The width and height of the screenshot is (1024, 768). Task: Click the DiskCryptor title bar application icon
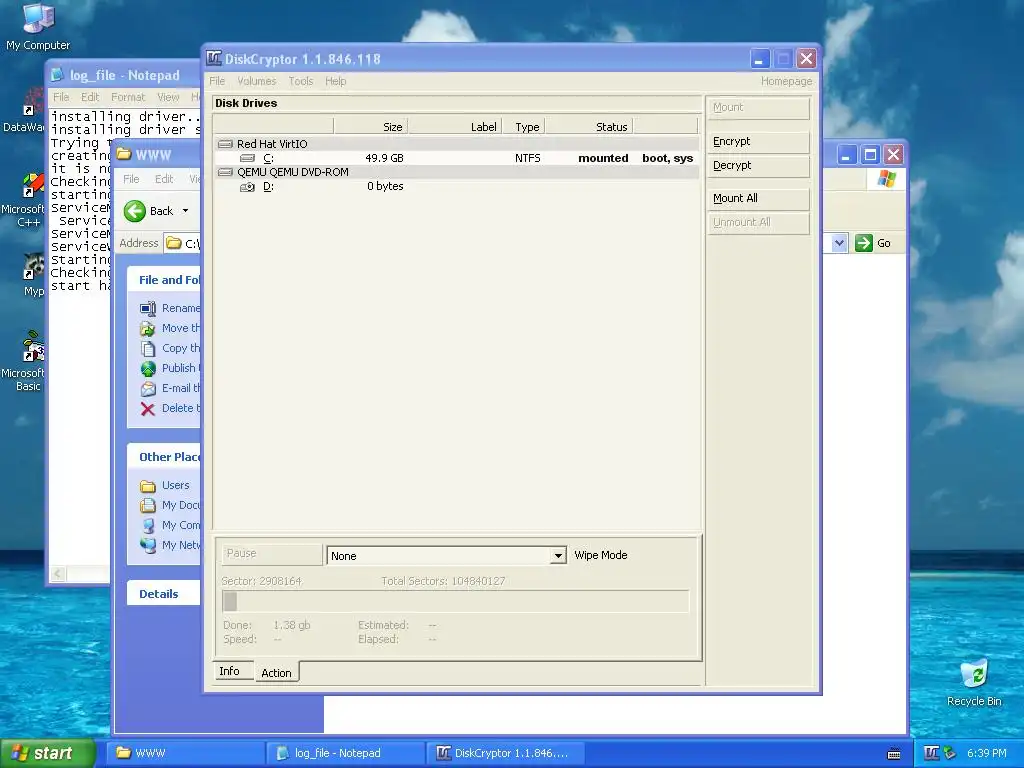pos(214,59)
